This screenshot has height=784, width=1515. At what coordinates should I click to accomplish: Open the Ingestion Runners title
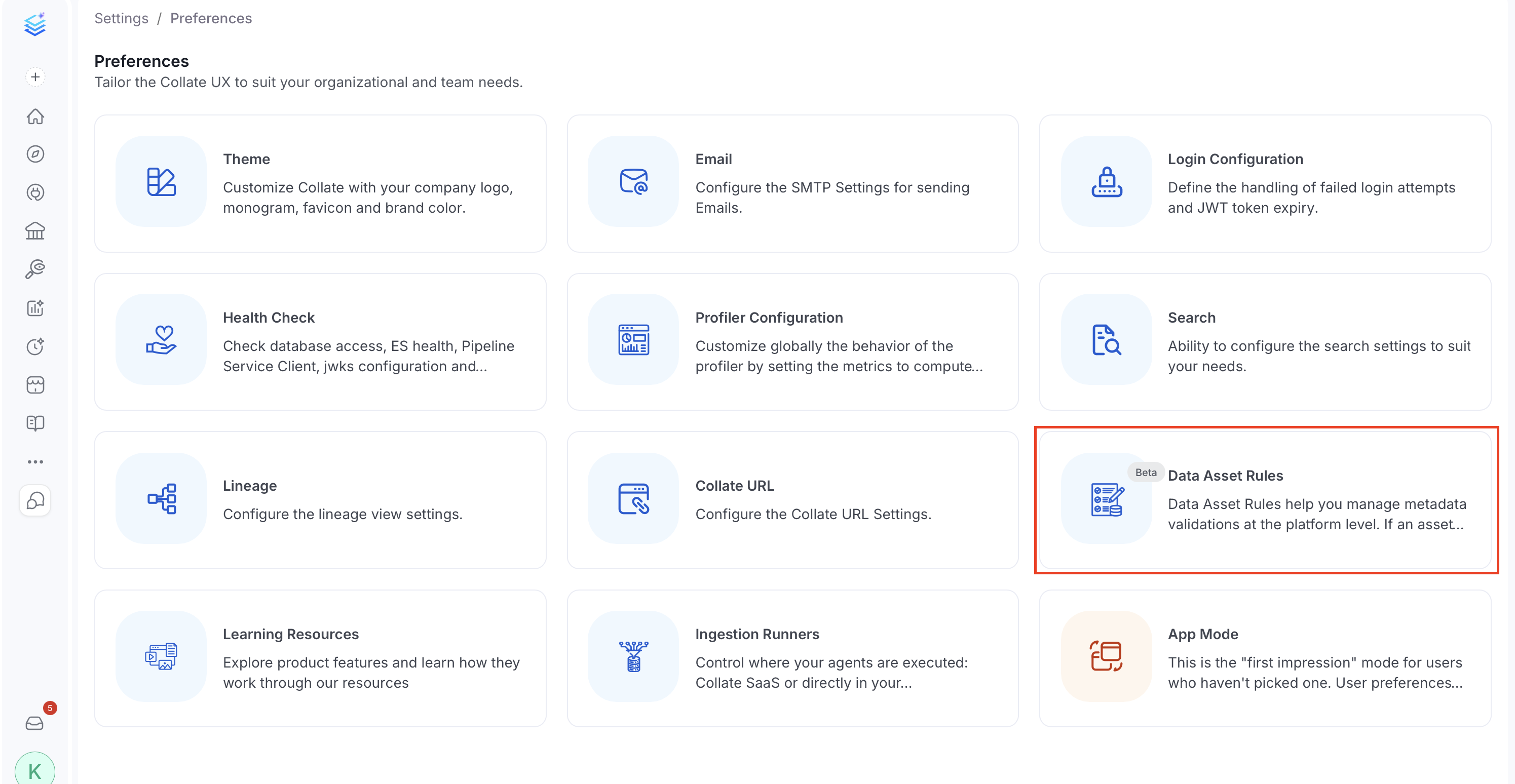pyautogui.click(x=757, y=634)
